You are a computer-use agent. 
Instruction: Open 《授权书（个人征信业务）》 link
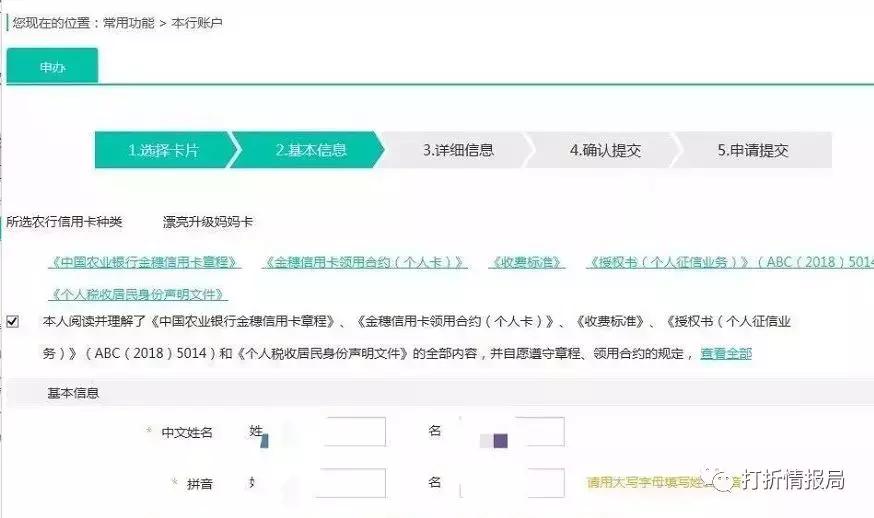click(730, 262)
